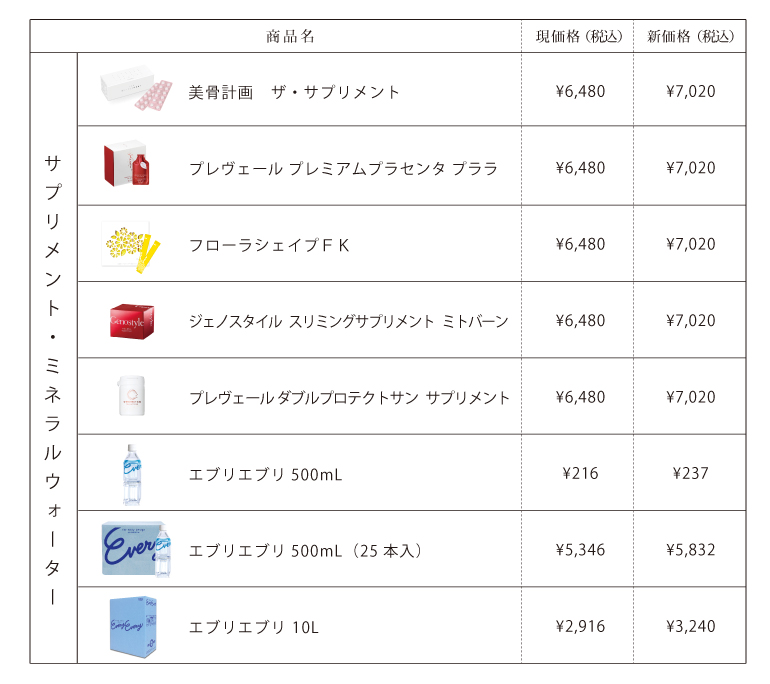Select product name フローラシェイプFK

click(269, 245)
